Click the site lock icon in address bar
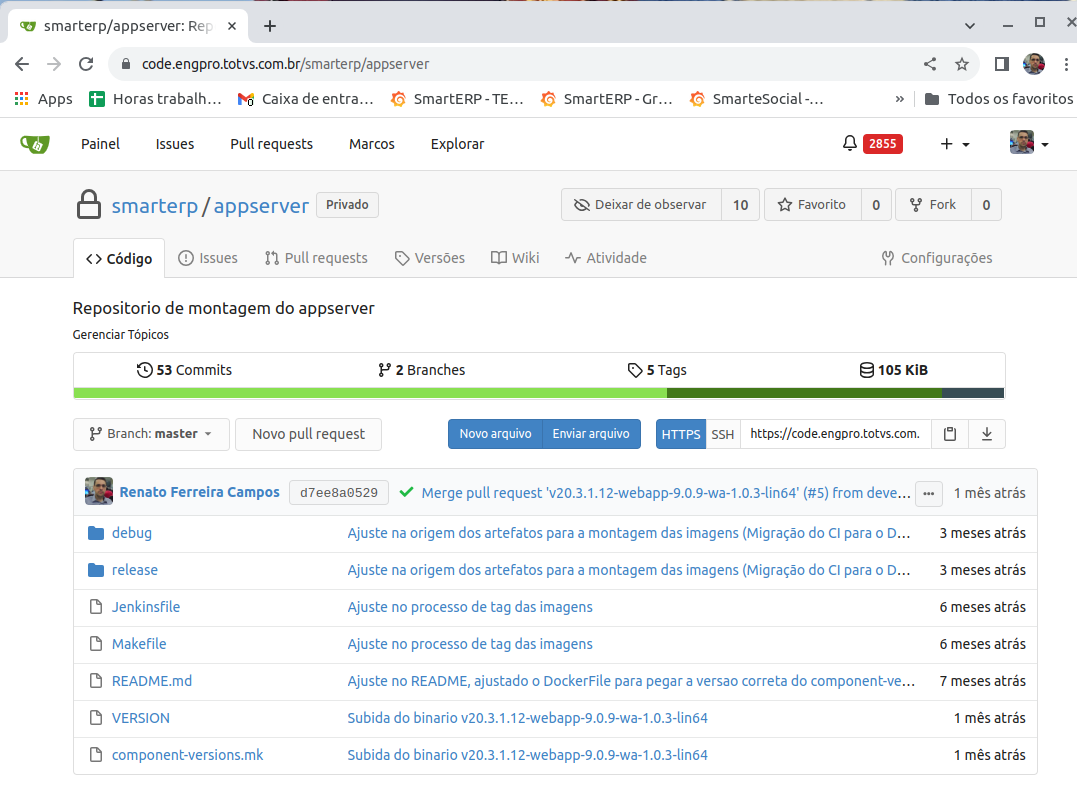Viewport: 1077px width, 789px height. pos(126,64)
